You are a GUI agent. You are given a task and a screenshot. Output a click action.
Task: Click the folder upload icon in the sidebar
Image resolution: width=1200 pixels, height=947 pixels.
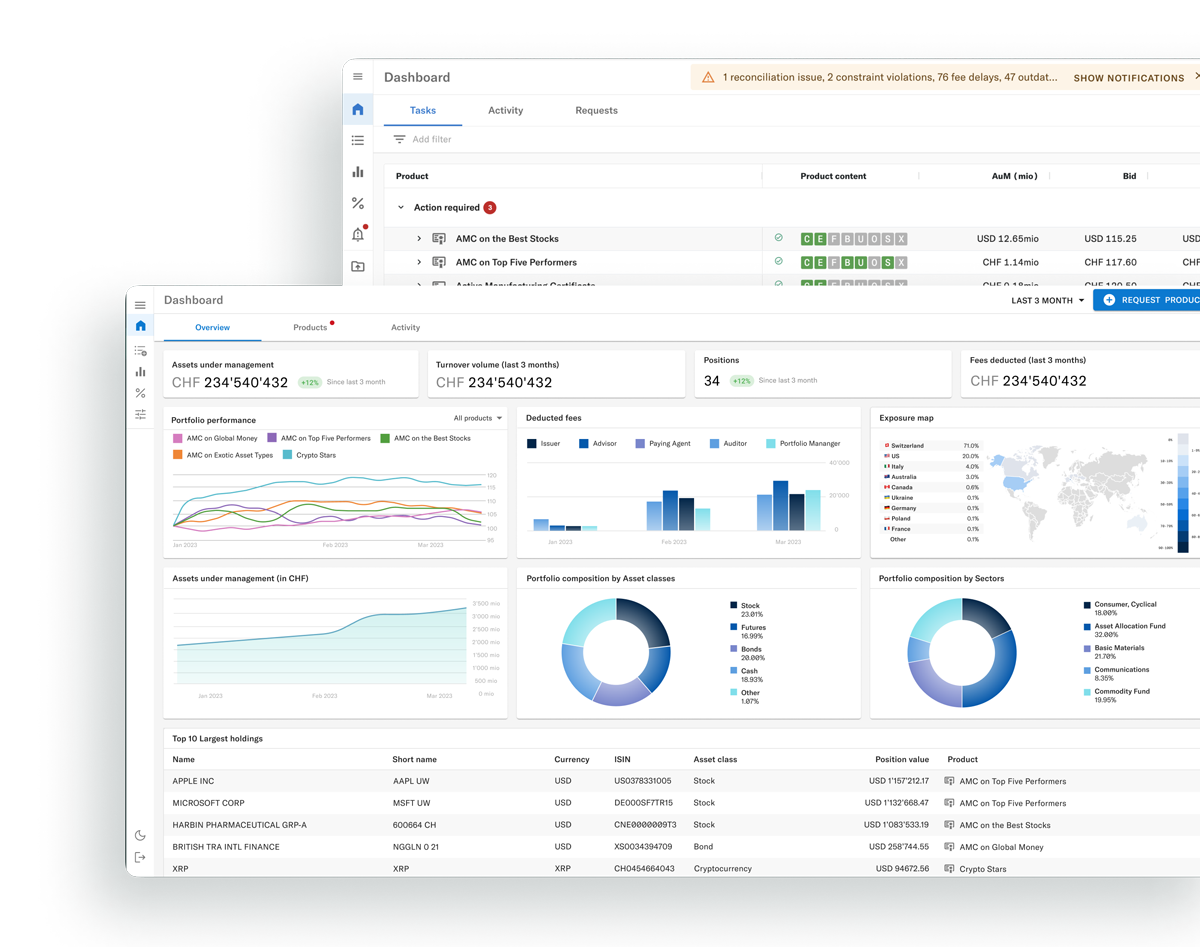pos(358,266)
